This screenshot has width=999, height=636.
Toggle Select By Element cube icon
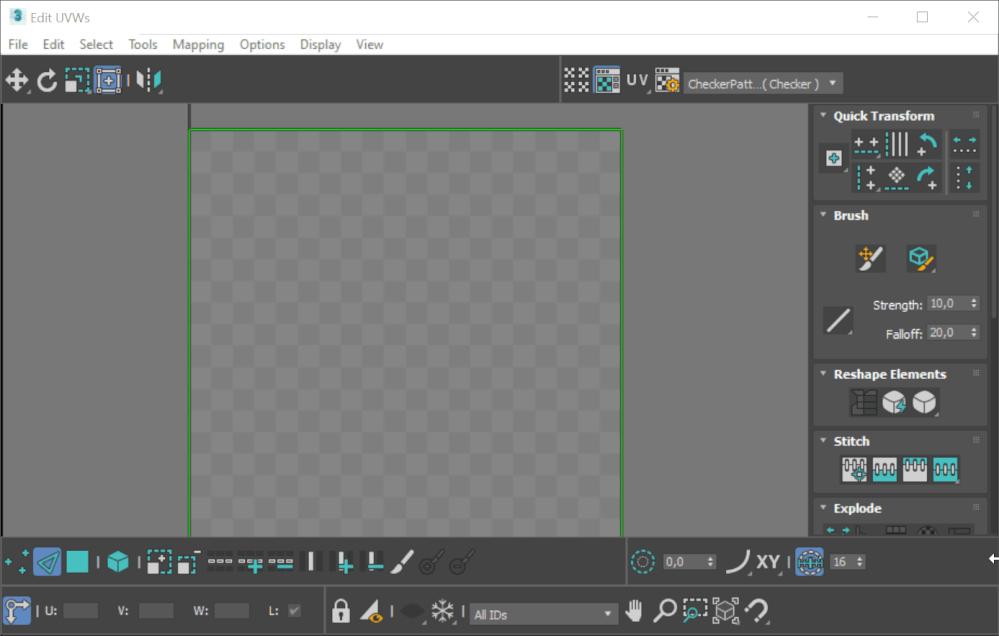(x=118, y=561)
